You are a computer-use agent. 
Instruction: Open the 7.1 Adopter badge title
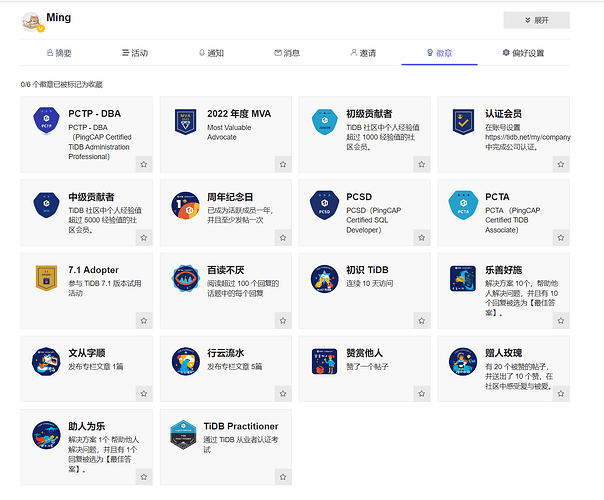(93, 270)
